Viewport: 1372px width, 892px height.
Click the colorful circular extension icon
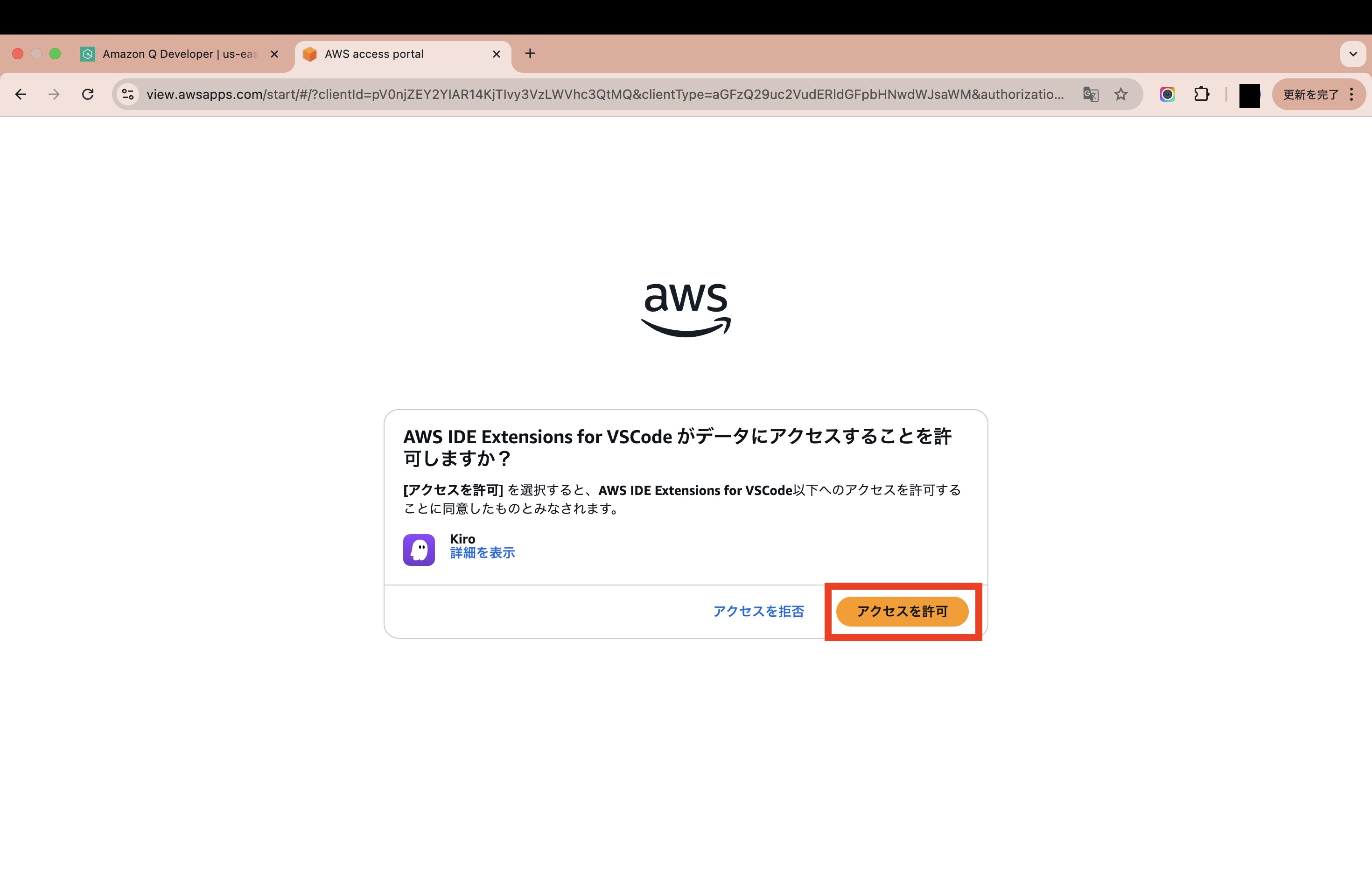point(1167,94)
